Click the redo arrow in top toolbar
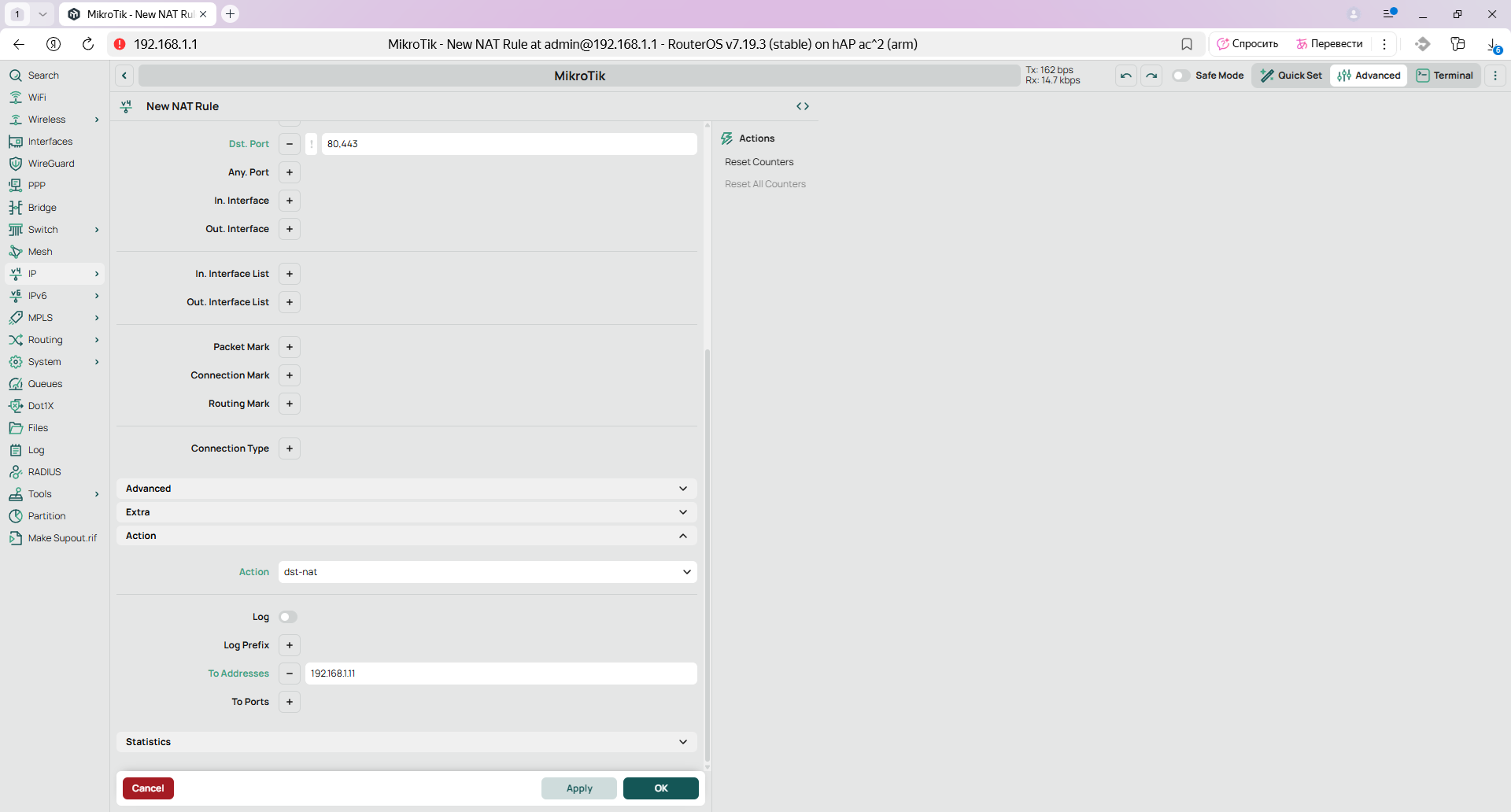The width and height of the screenshot is (1511, 812). click(1151, 76)
